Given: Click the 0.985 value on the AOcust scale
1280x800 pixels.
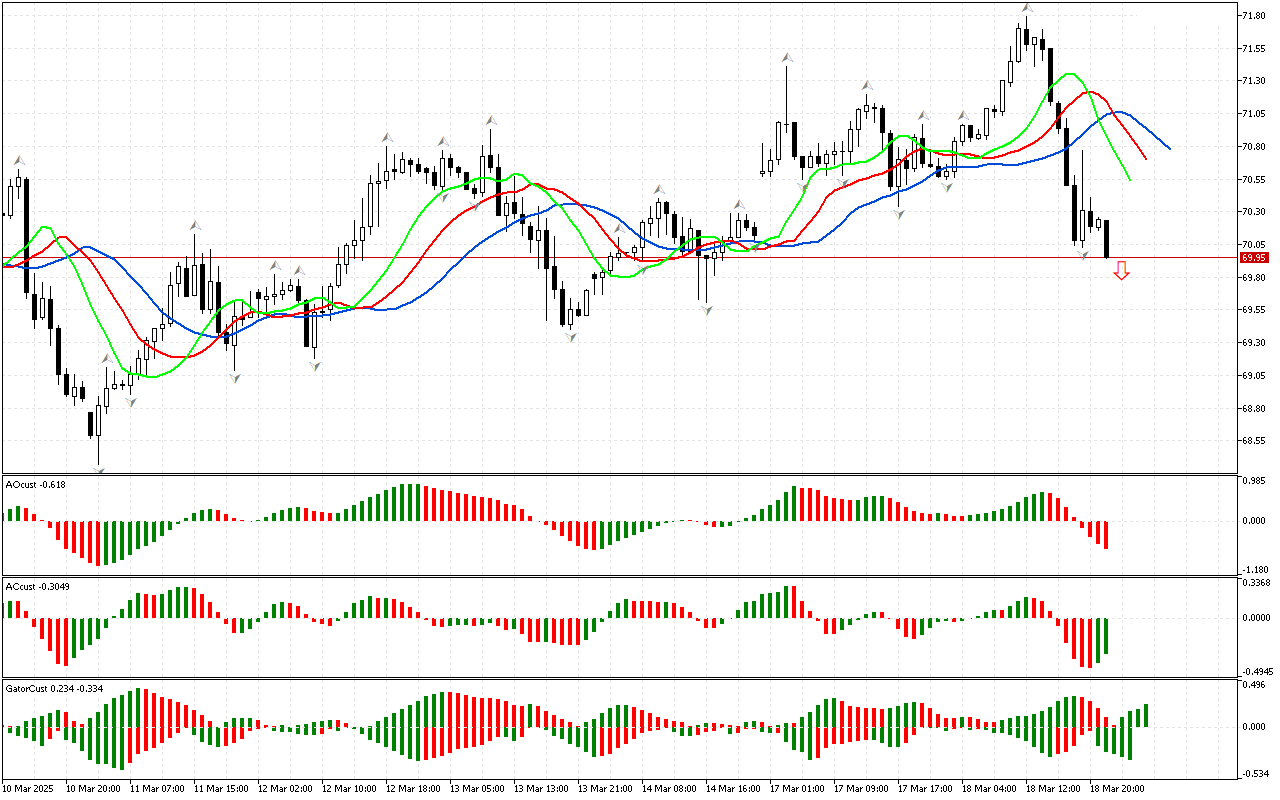Looking at the screenshot, I should 1253,481.
